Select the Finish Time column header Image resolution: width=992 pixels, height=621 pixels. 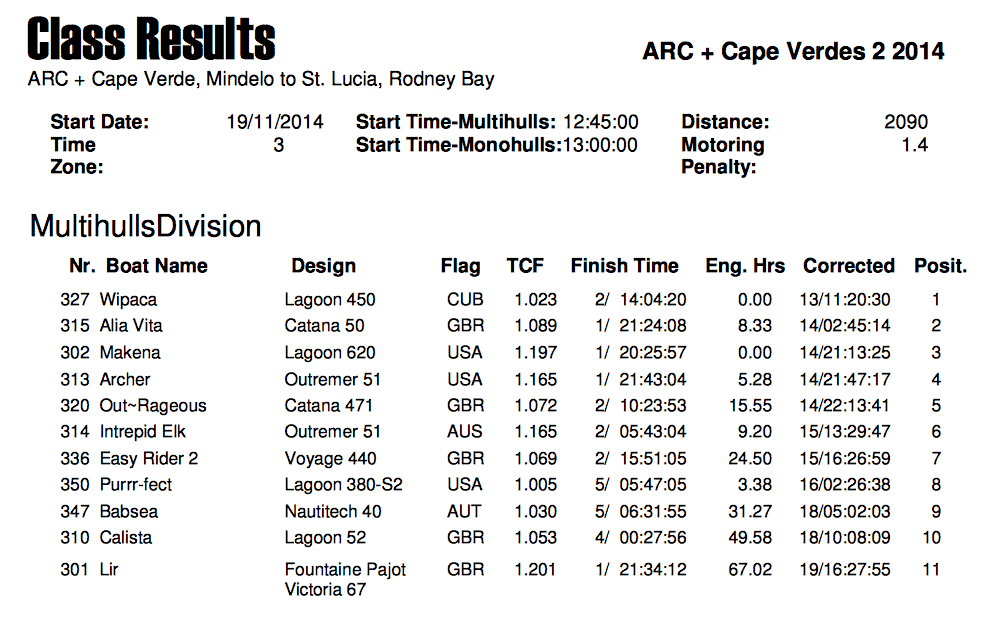(624, 266)
